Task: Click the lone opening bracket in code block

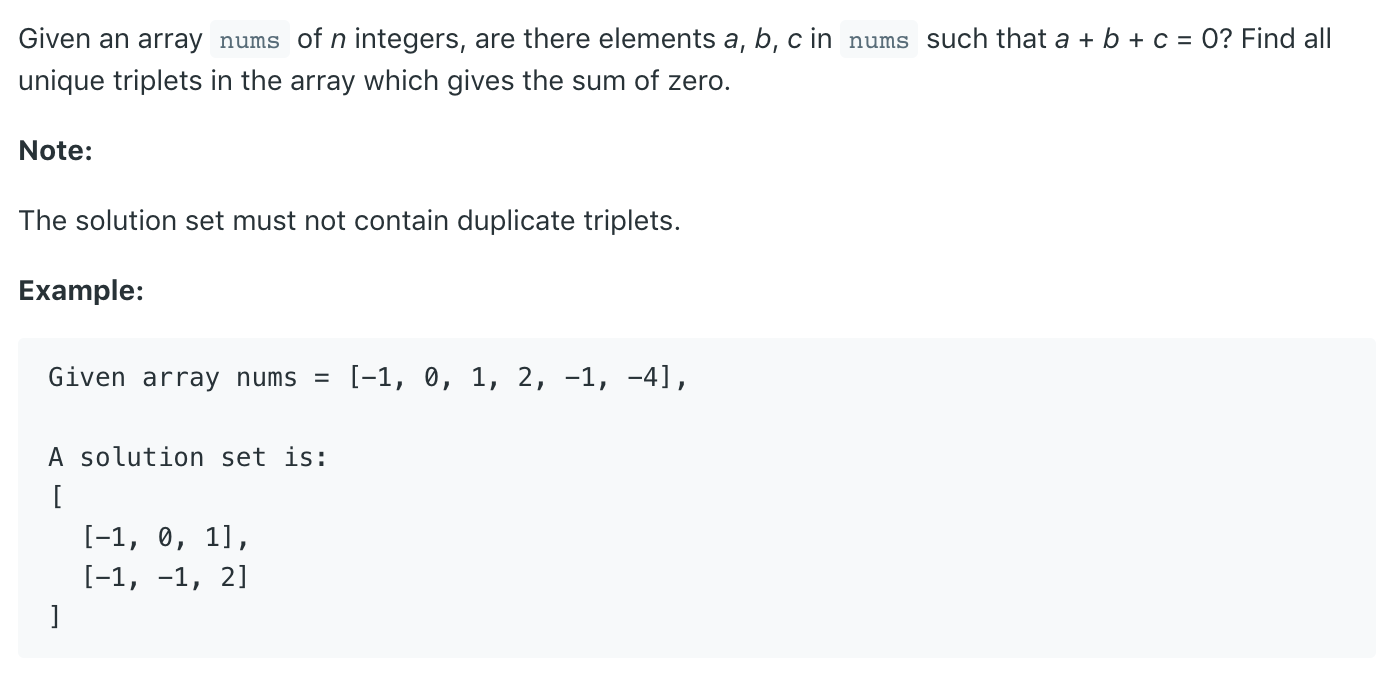Action: (x=56, y=498)
